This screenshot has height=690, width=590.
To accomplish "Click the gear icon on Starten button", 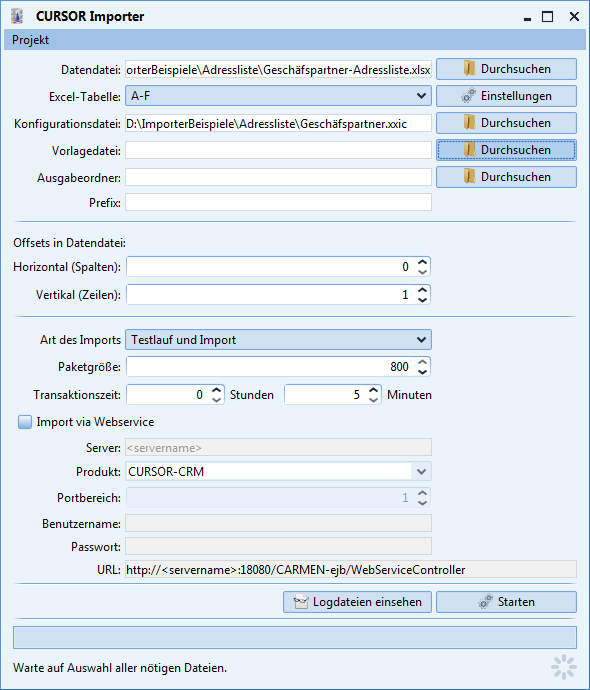I will (485, 602).
